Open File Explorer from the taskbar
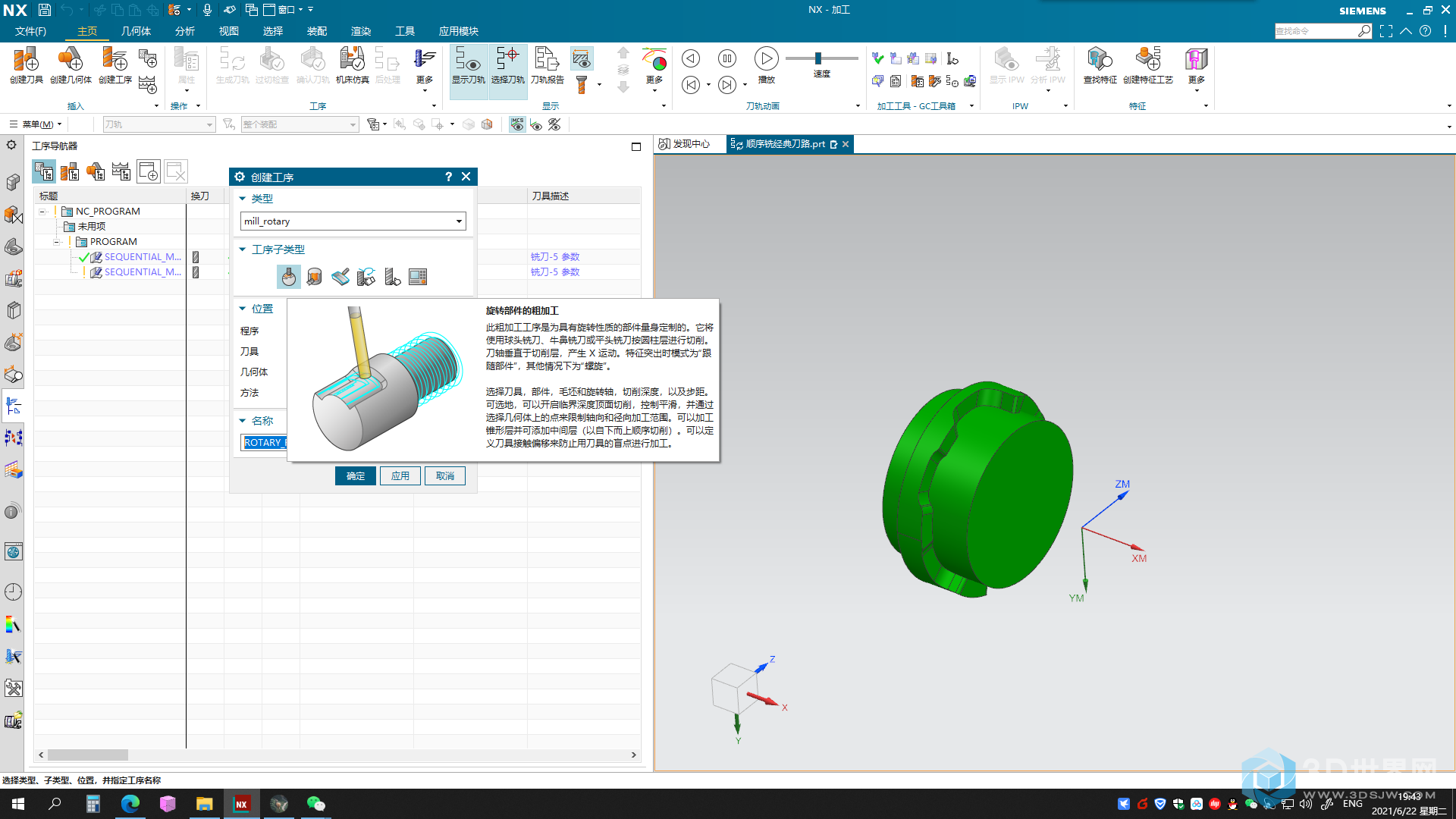 pyautogui.click(x=204, y=804)
